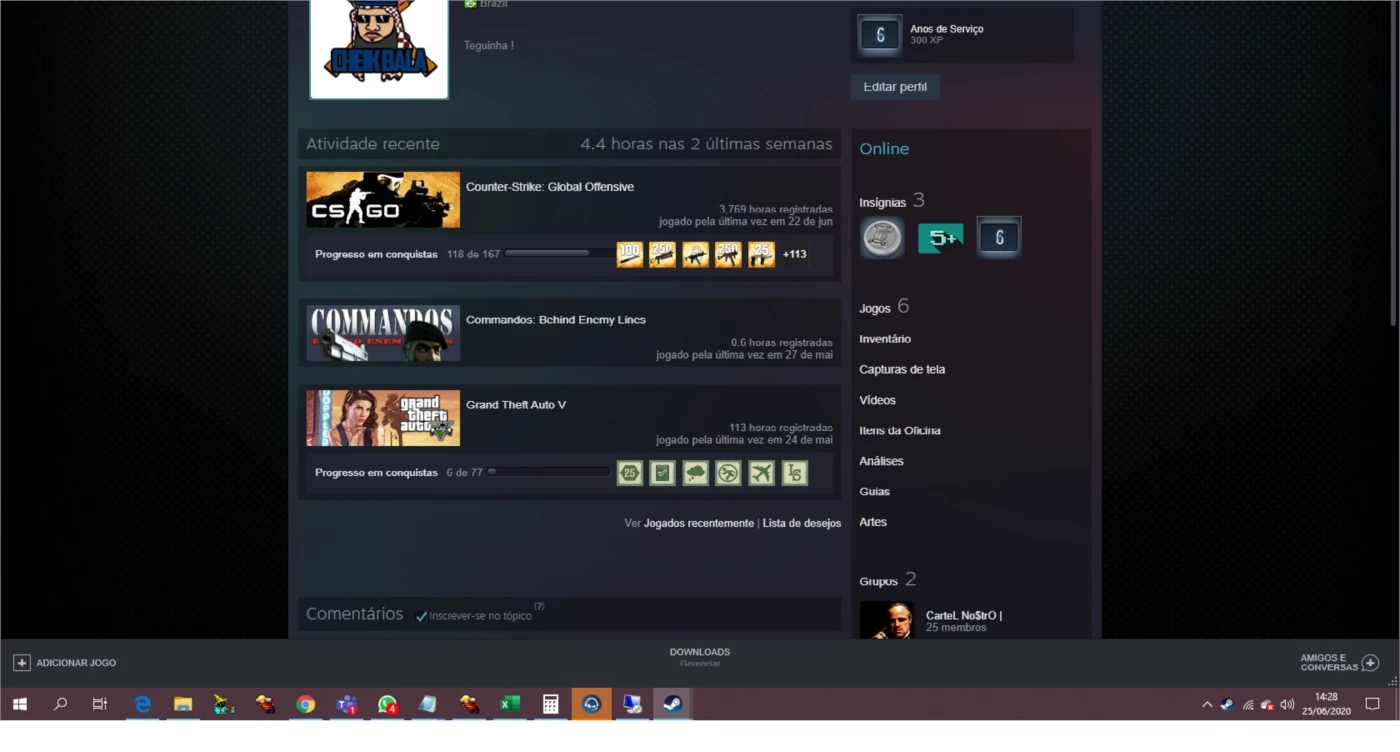The height and width of the screenshot is (752, 1400).
Task: Open friends chat bubble icon
Action: click(x=1370, y=662)
